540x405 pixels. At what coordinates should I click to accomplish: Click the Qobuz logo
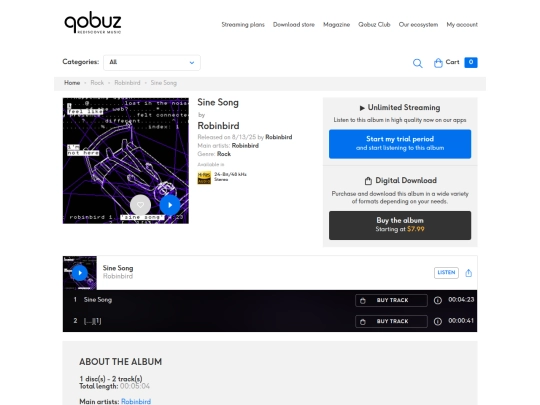pyautogui.click(x=93, y=23)
